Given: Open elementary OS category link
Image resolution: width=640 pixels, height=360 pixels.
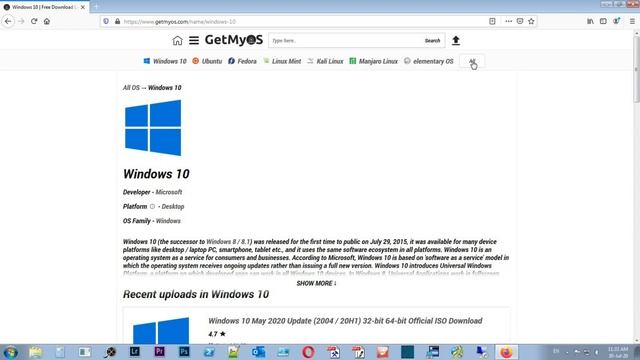Looking at the screenshot, I should (x=429, y=61).
